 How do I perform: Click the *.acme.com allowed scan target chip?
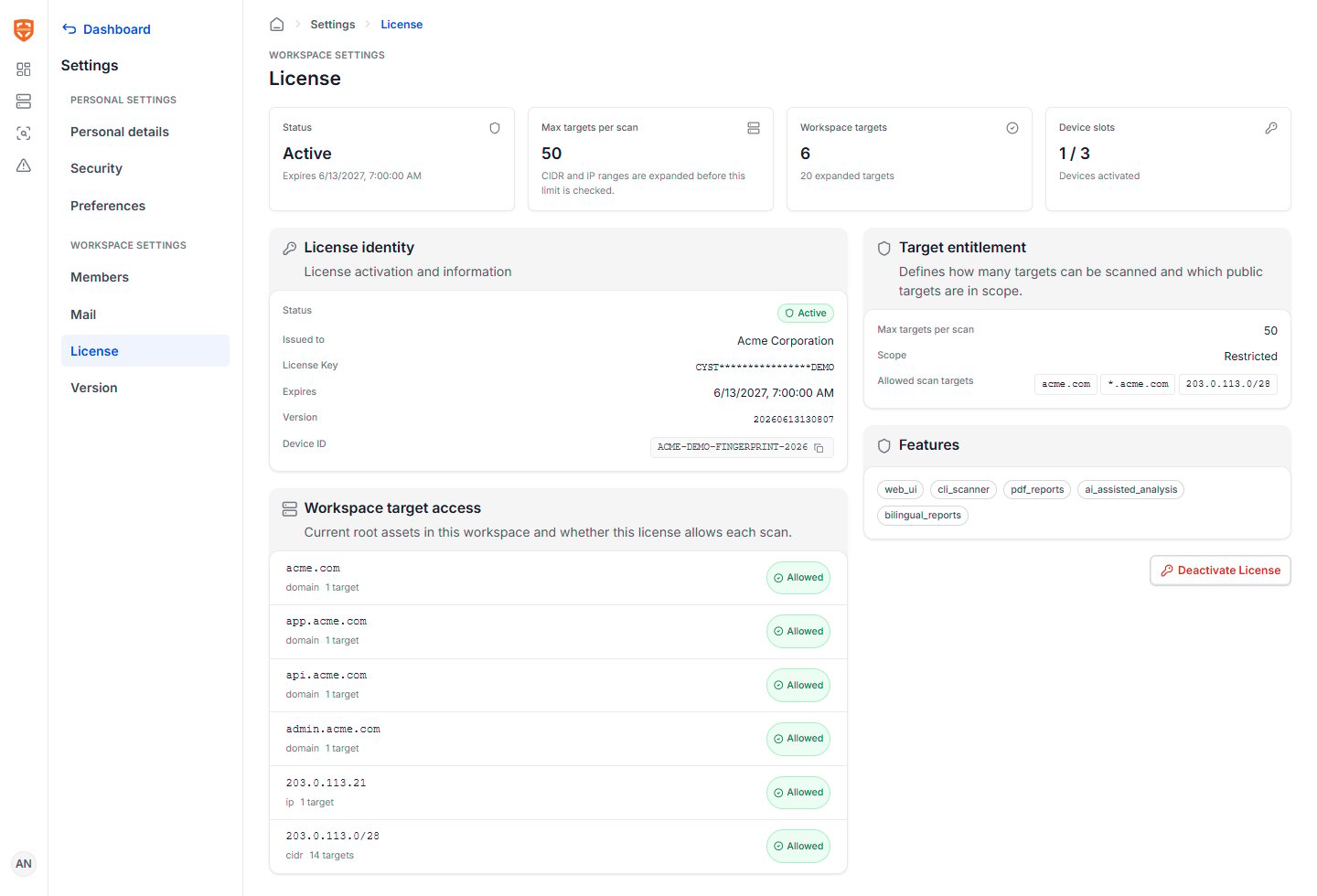click(x=1138, y=384)
